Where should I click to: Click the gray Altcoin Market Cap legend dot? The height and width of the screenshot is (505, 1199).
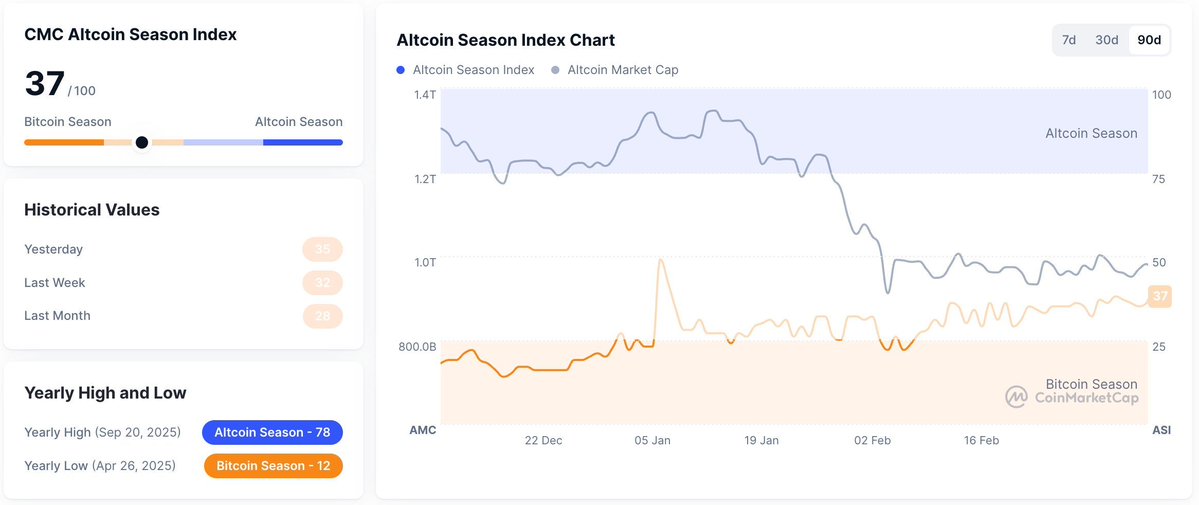coord(555,70)
